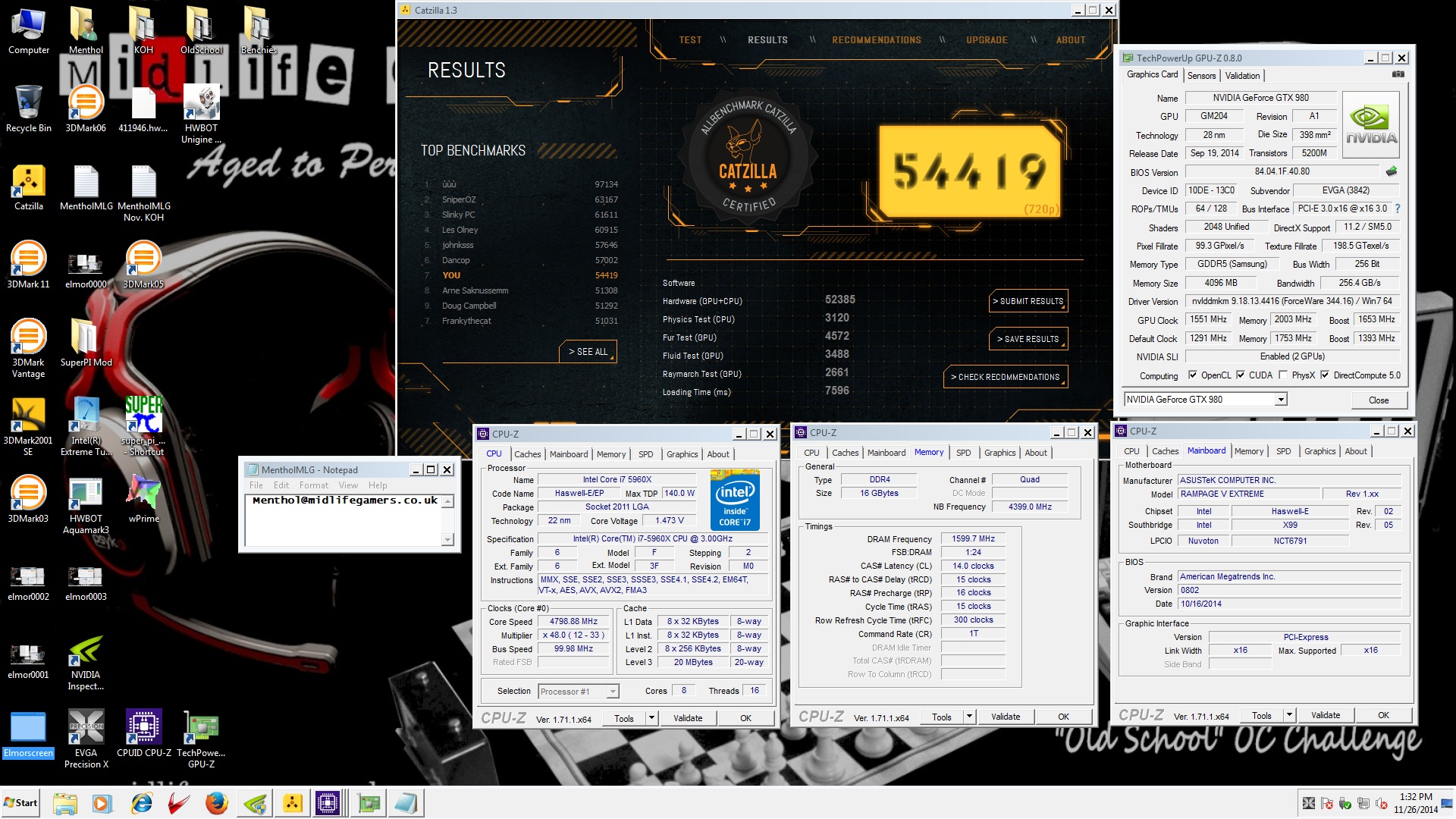Viewport: 1456px width, 819px height.
Task: Switch to the Validation tab in GPU-Z
Action: (1242, 76)
